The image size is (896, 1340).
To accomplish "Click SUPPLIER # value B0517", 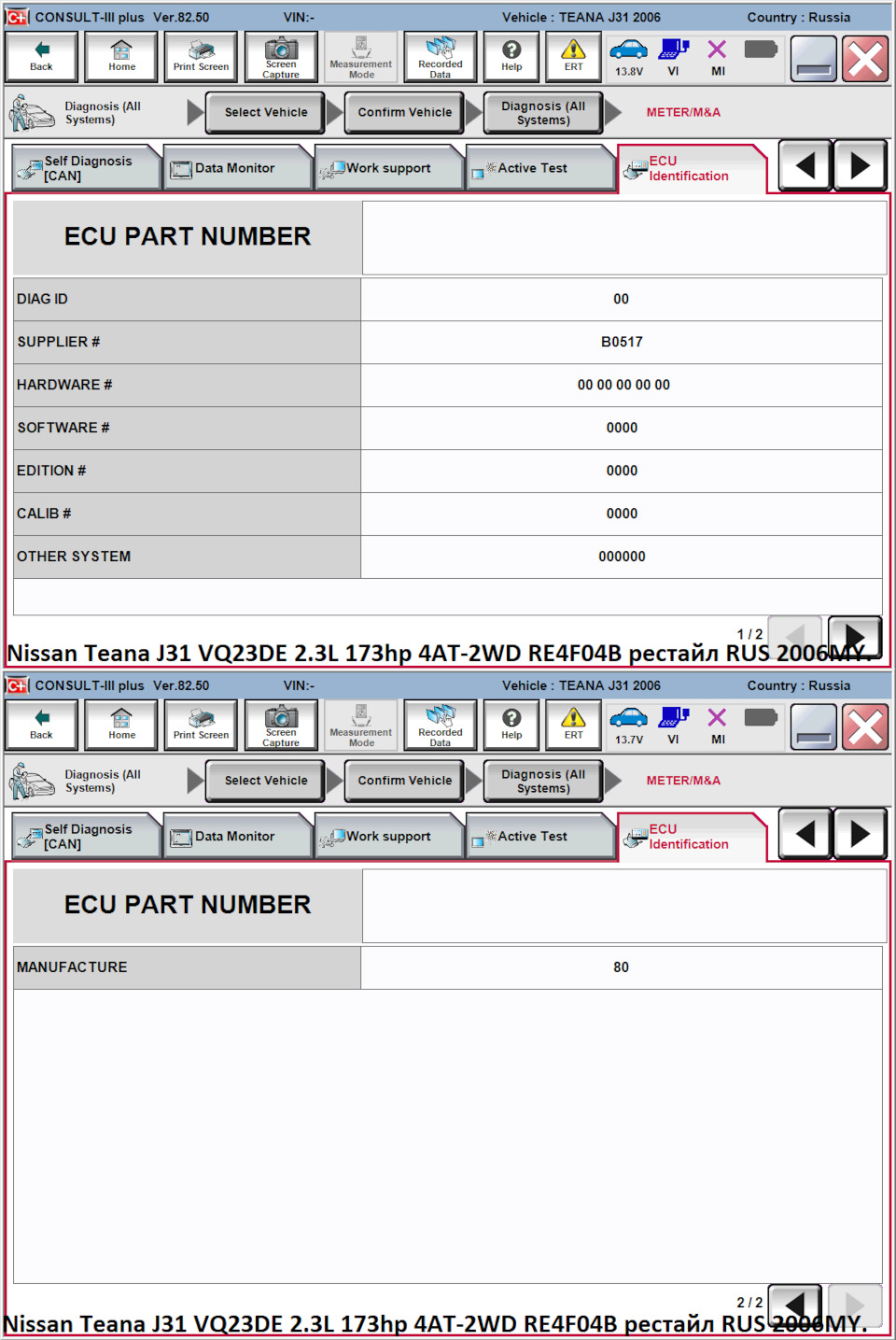I will click(622, 342).
